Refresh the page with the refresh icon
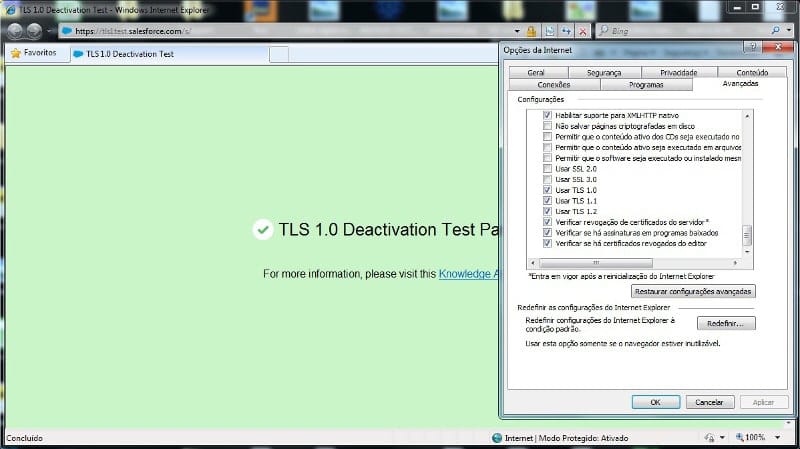The image size is (800, 449). click(566, 31)
